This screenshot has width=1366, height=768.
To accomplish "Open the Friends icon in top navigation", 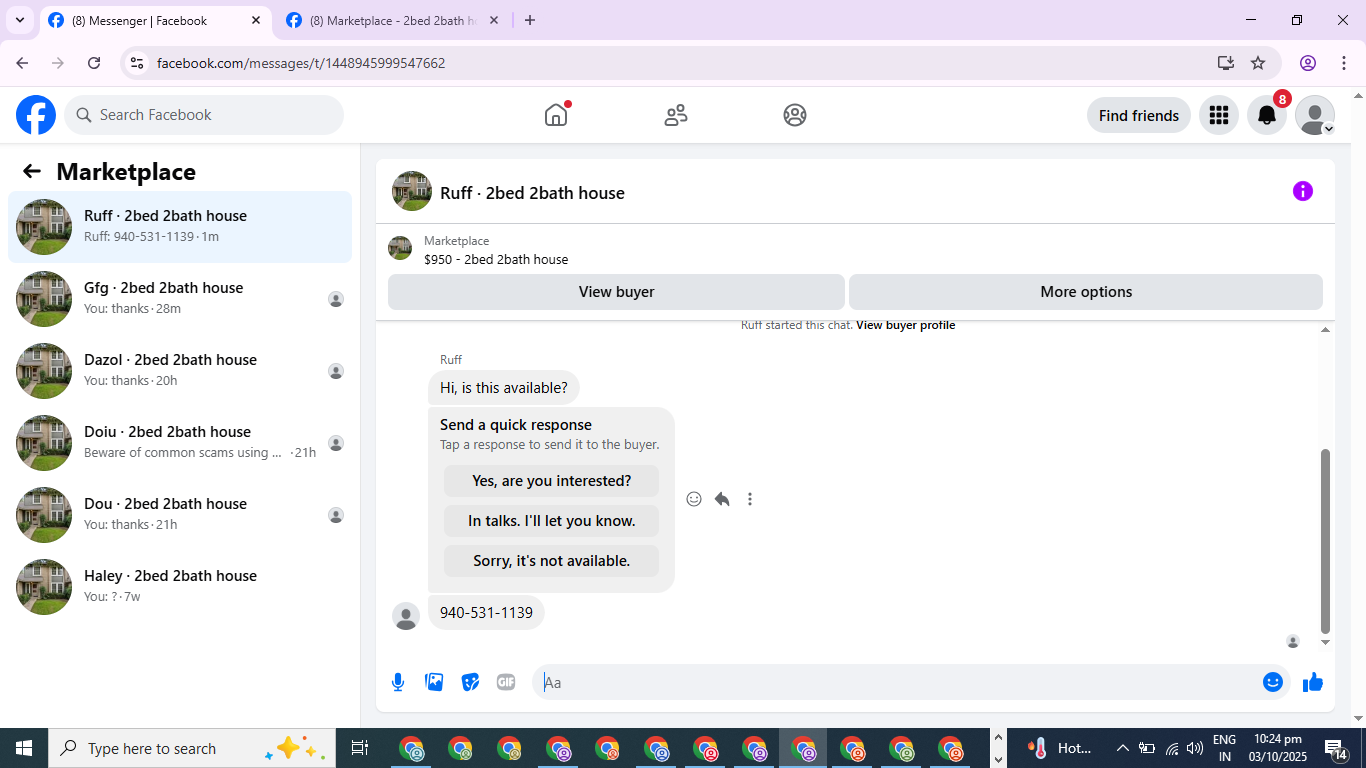I will (x=676, y=115).
